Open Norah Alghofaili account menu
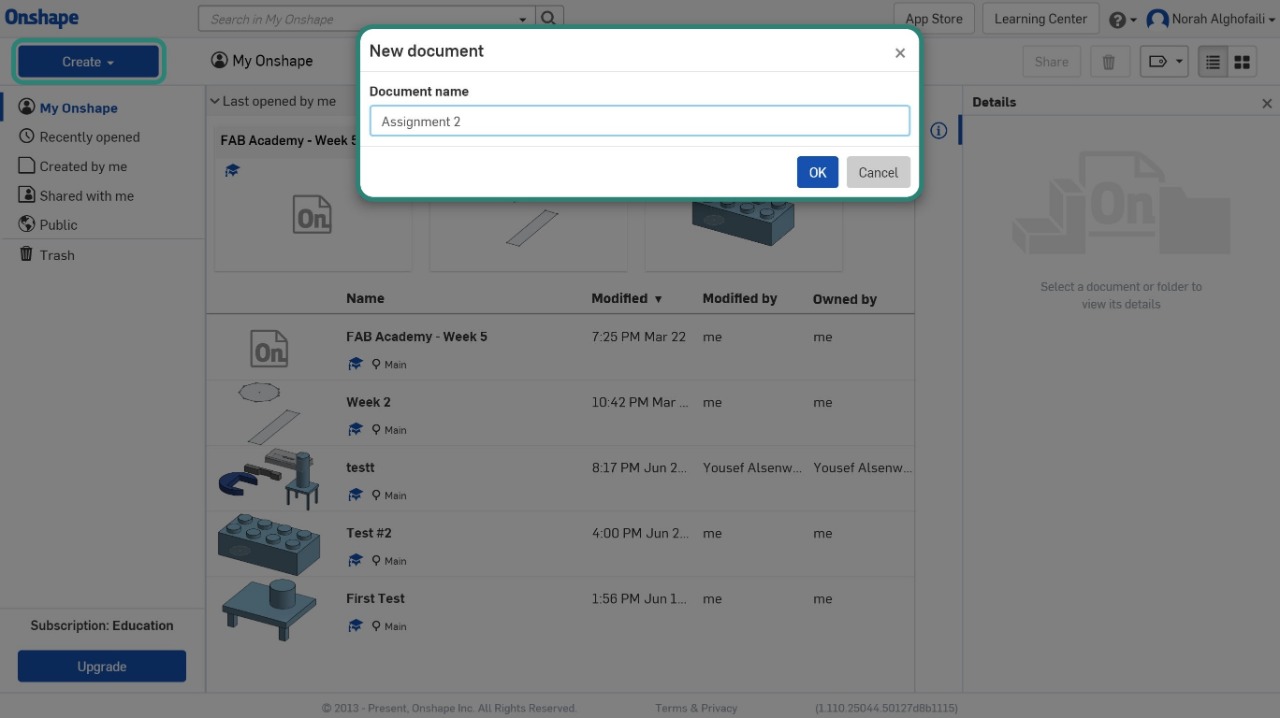This screenshot has width=1280, height=718. click(x=1211, y=19)
